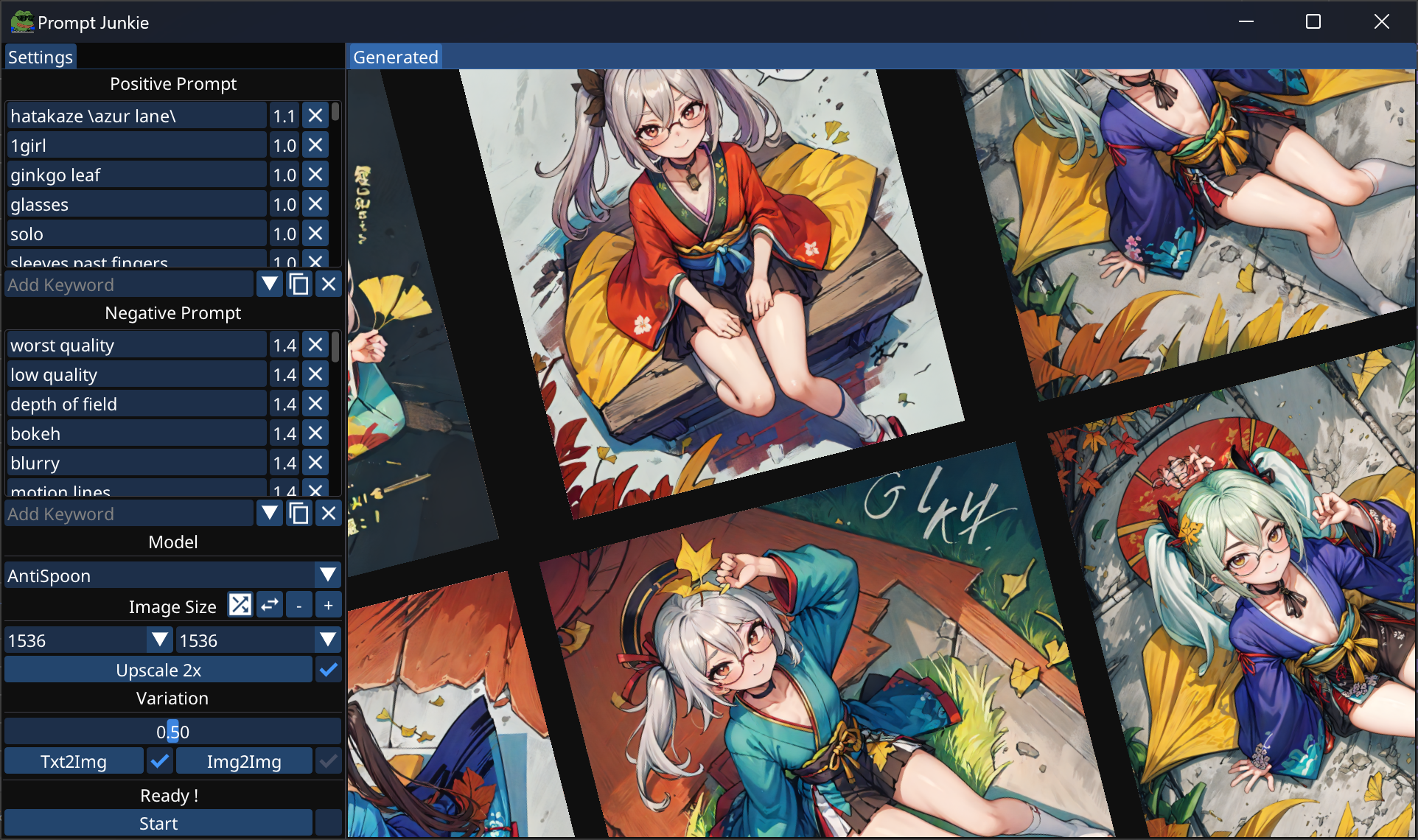Expand the image width dropdown
The height and width of the screenshot is (840, 1418).
[160, 640]
